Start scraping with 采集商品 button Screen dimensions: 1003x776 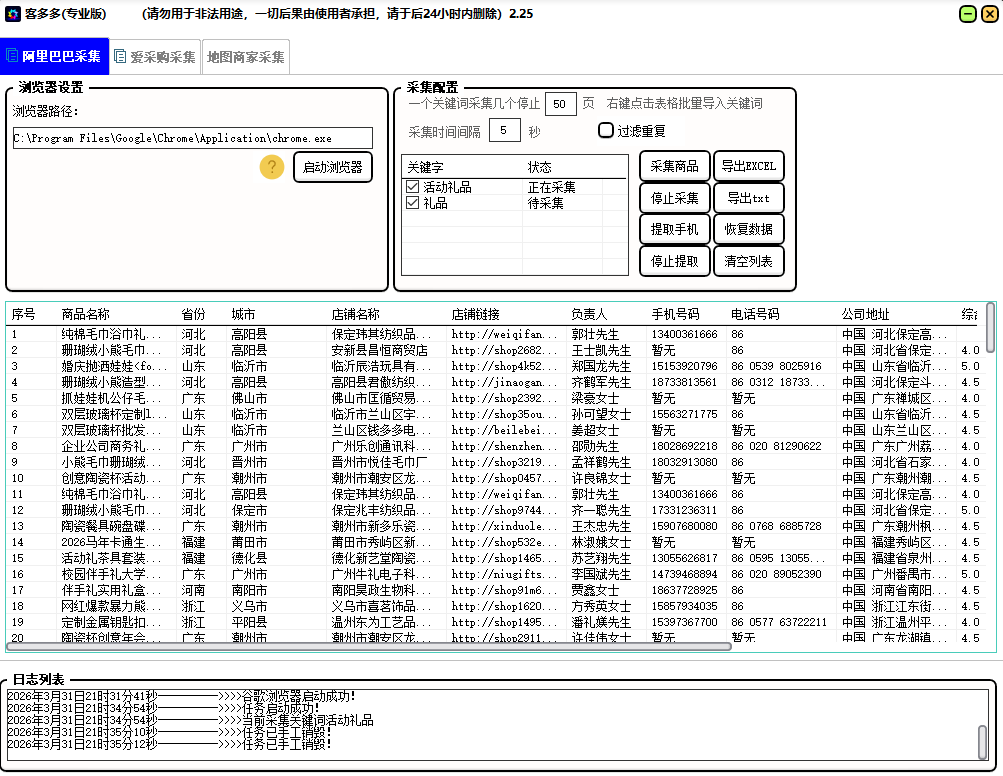tap(674, 166)
